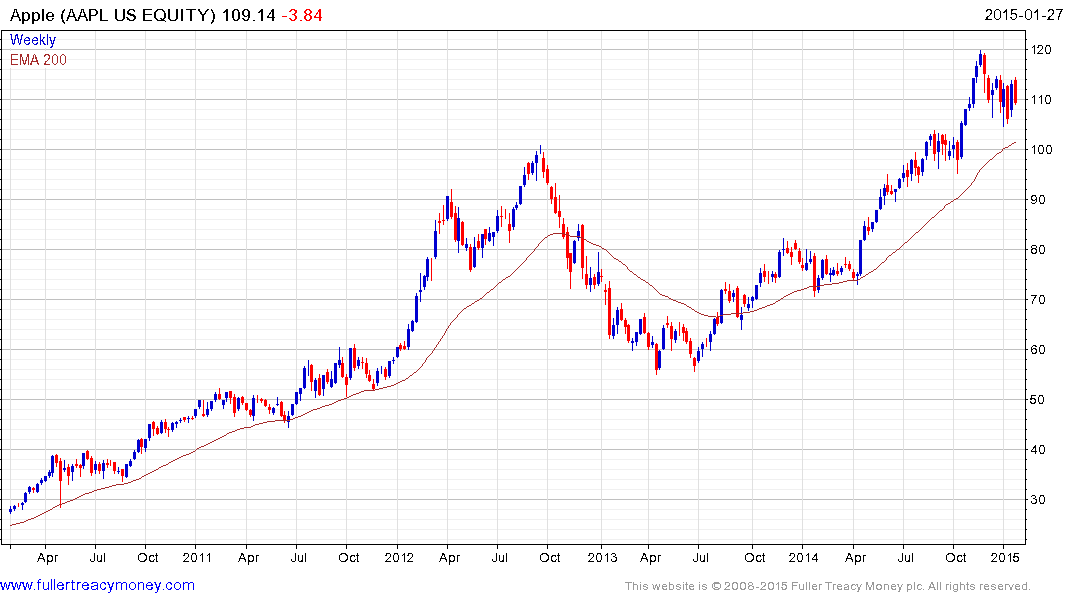Click the 2015 date axis label
Image resolution: width=1075 pixels, height=600 pixels.
pos(1004,557)
